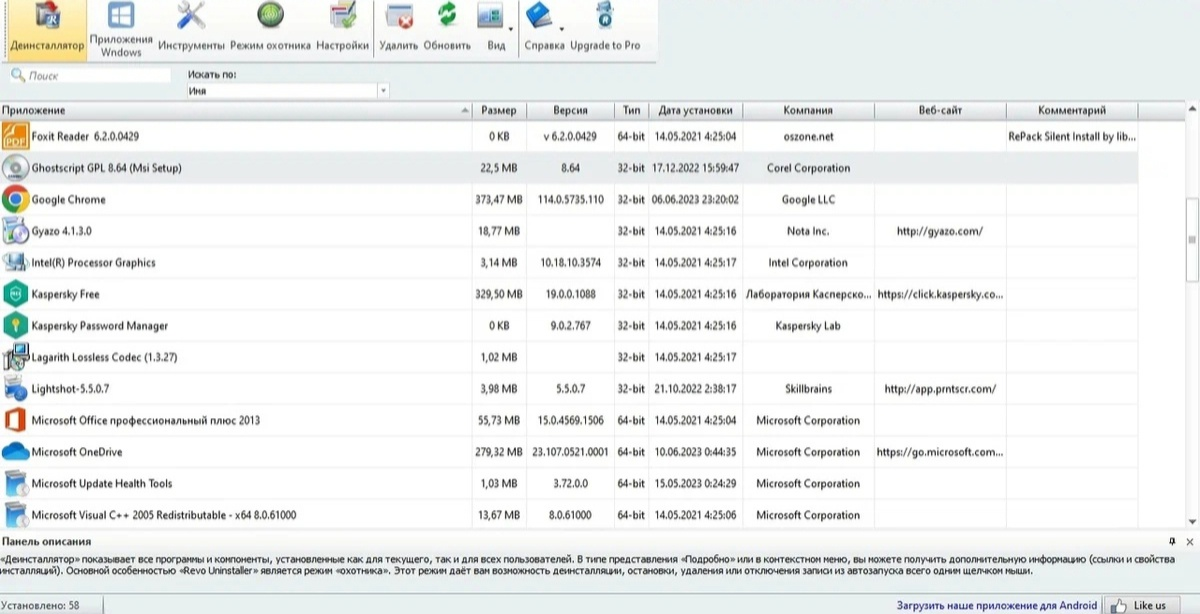This screenshot has height=614, width=1200.
Task: Select Microsoft Update Health Tools icon
Action: click(15, 484)
